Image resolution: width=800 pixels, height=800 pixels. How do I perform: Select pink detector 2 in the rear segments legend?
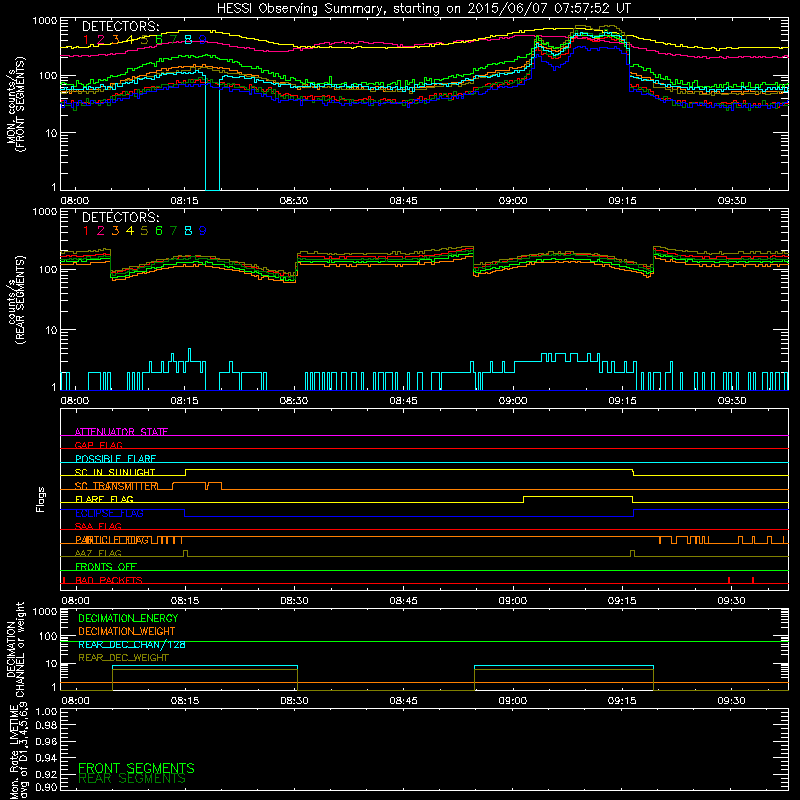click(101, 231)
